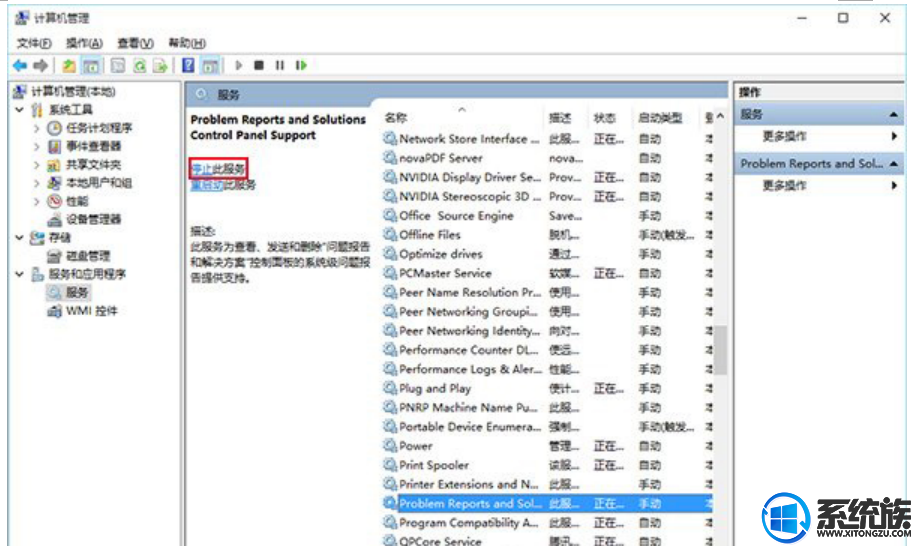Select Network Store Interface service row

pyautogui.click(x=547, y=139)
